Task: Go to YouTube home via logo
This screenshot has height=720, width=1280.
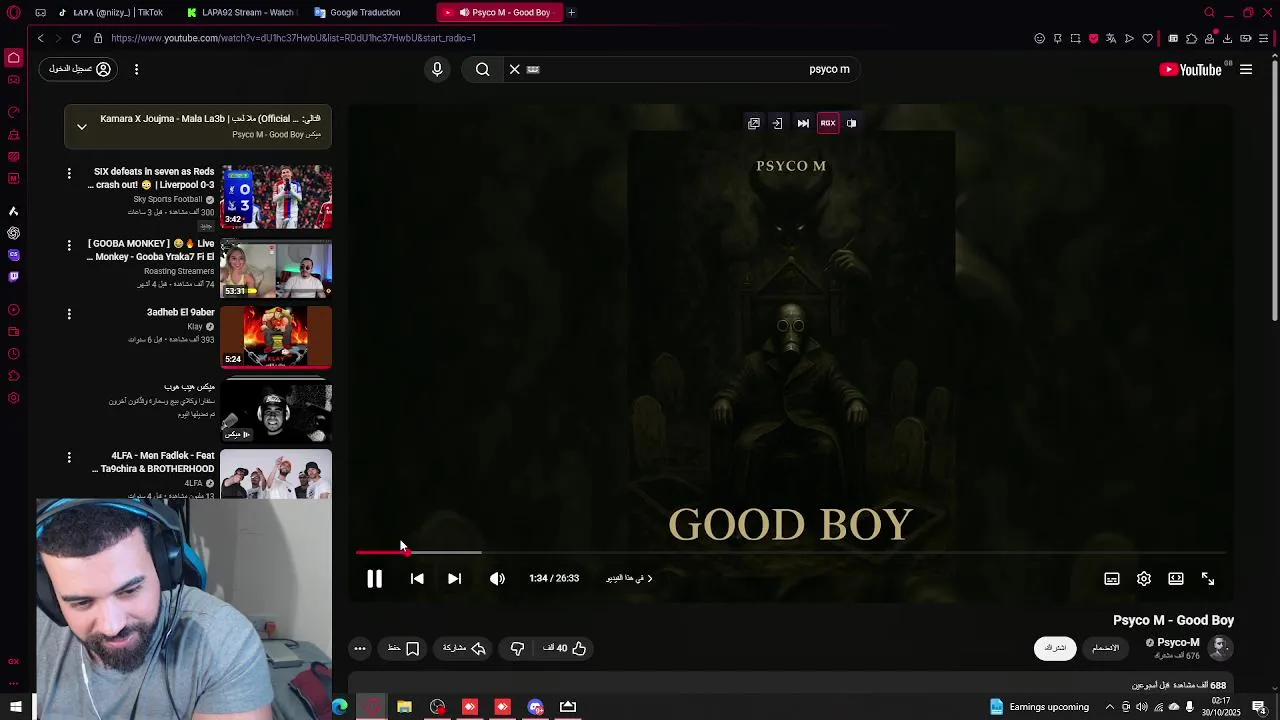Action: pyautogui.click(x=1190, y=69)
